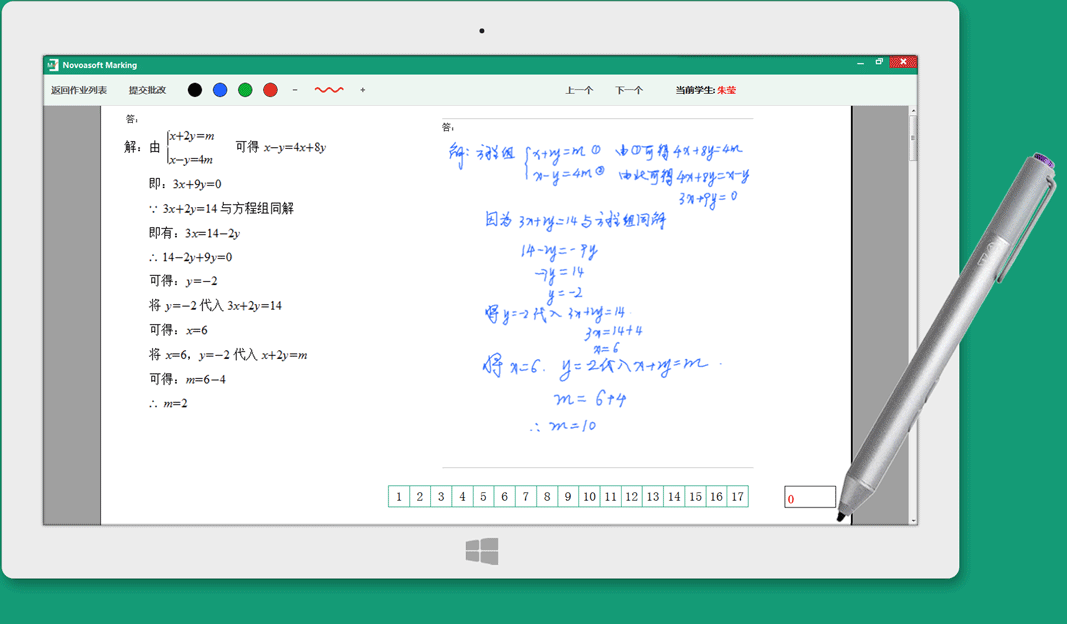
Task: Pick the red pen color
Action: pyautogui.click(x=270, y=90)
